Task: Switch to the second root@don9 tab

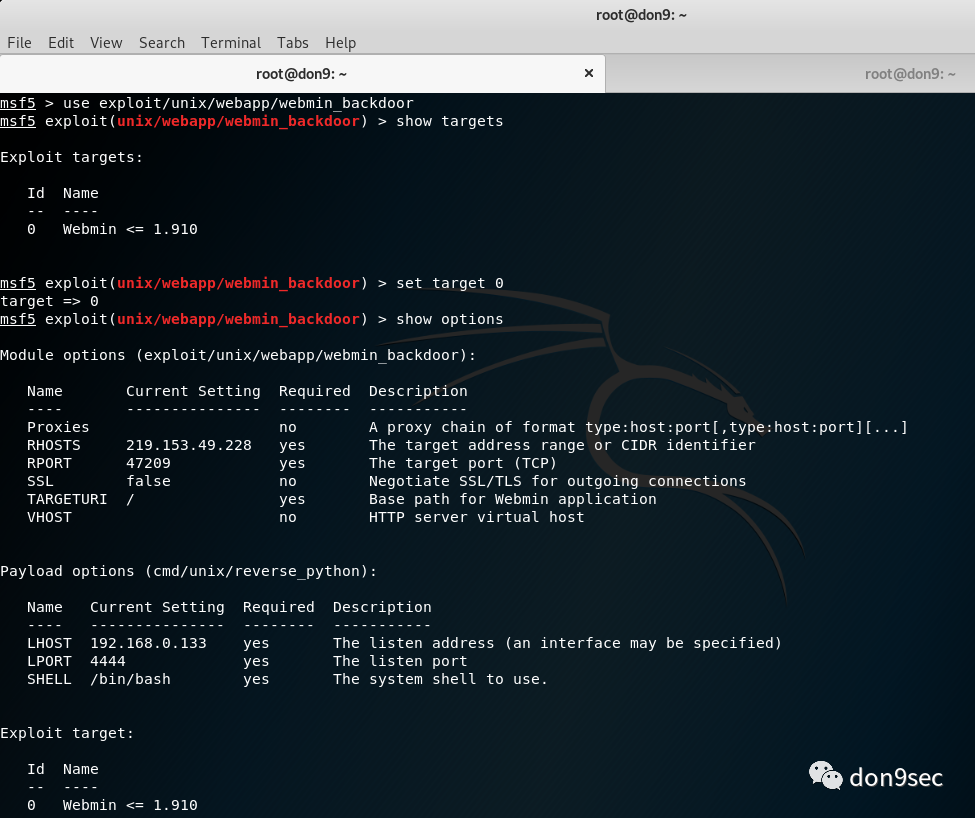Action: [x=790, y=74]
